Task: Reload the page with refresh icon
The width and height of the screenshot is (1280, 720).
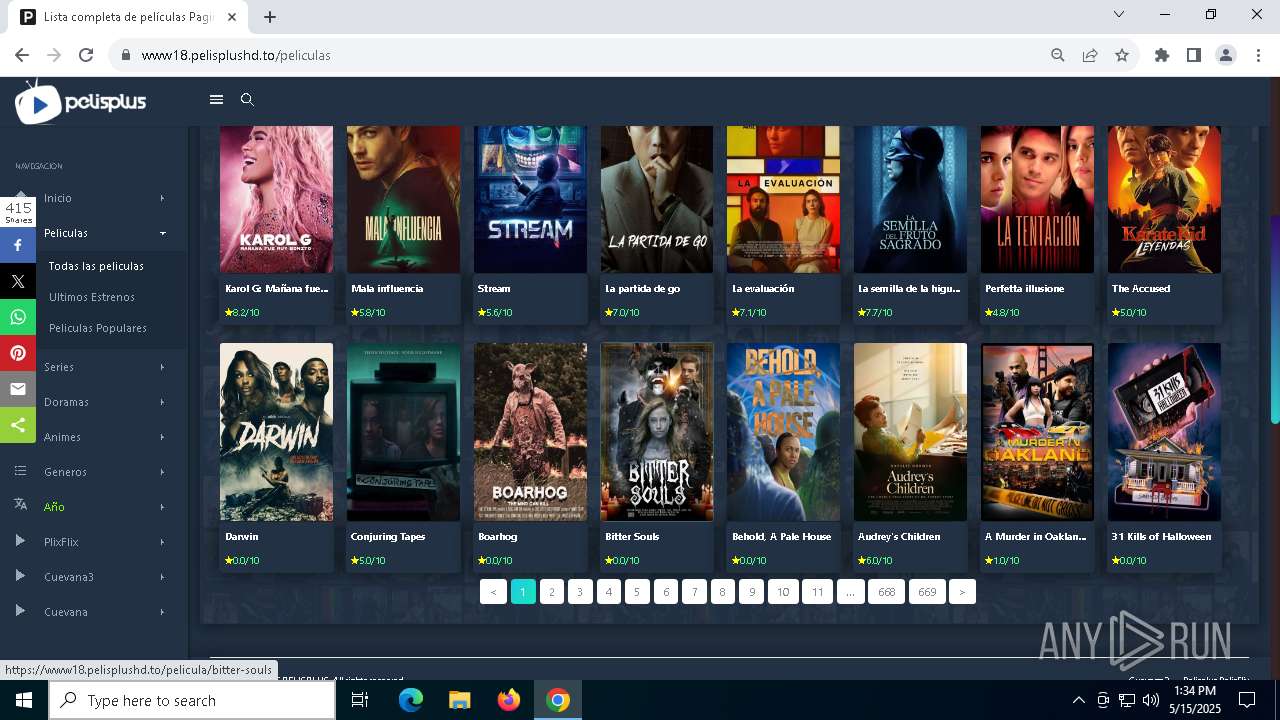Action: (x=86, y=55)
